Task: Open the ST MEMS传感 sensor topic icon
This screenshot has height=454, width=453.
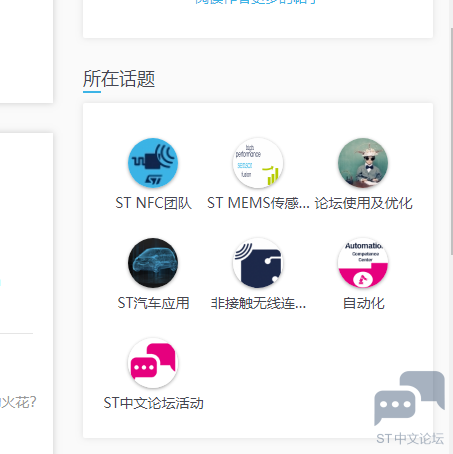Action: click(258, 163)
